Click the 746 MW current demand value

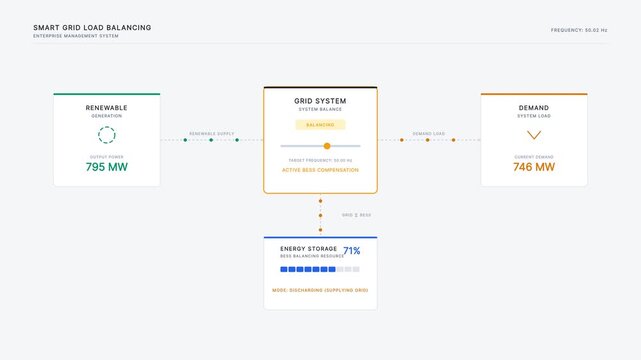534,167
